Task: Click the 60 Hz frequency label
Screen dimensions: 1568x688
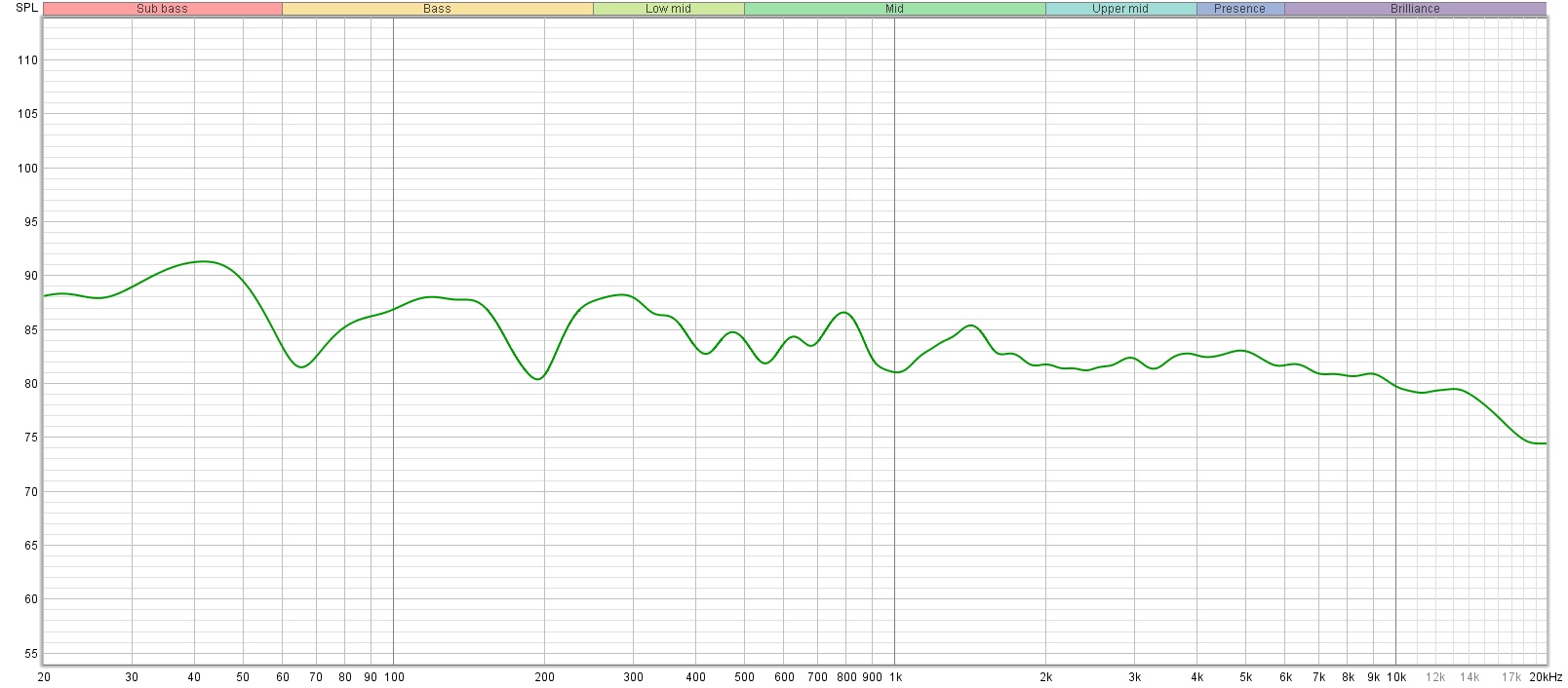Action: point(283,677)
